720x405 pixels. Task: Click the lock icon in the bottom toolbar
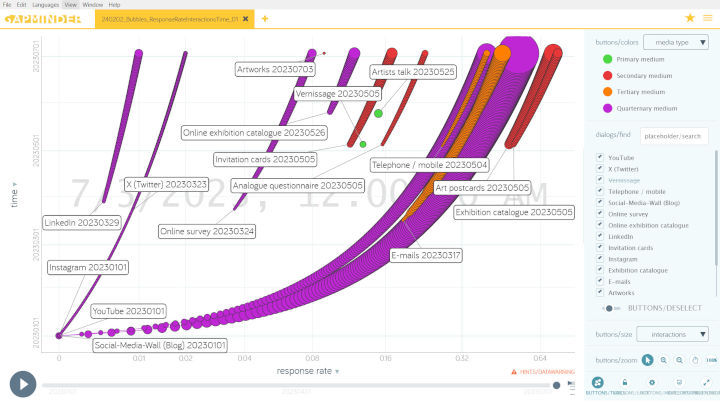click(625, 382)
